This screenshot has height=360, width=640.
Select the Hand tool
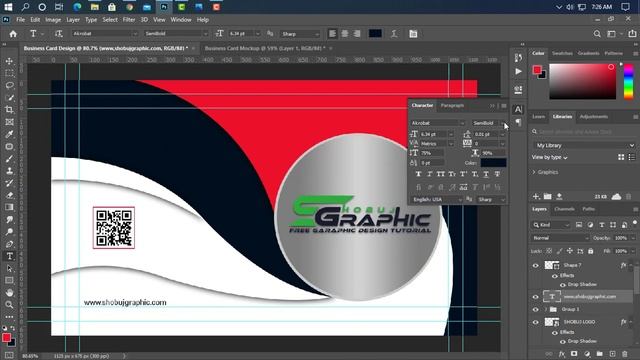point(9,293)
